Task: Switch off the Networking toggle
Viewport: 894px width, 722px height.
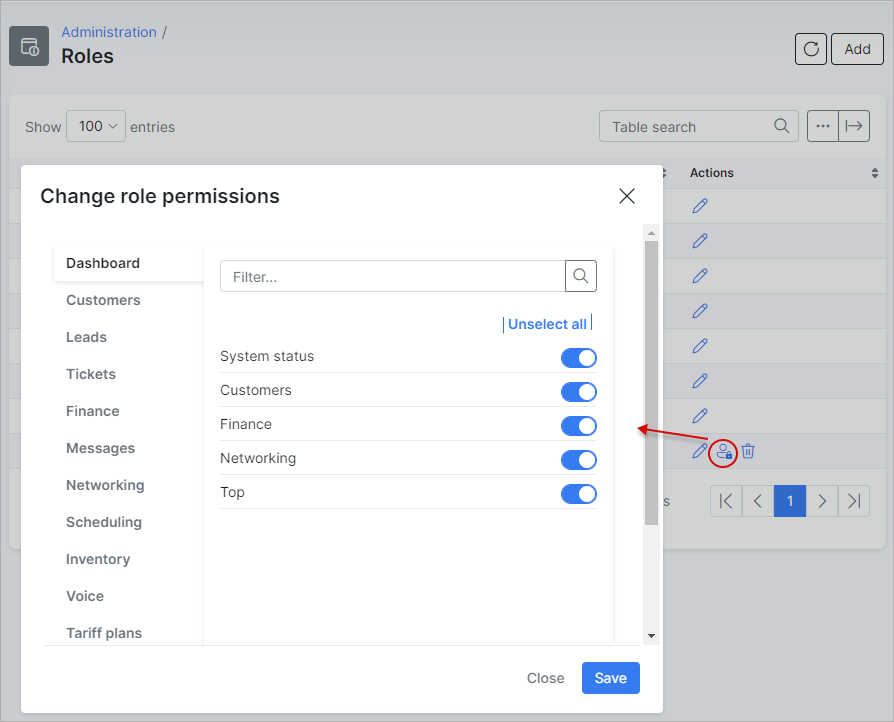Action: (578, 460)
